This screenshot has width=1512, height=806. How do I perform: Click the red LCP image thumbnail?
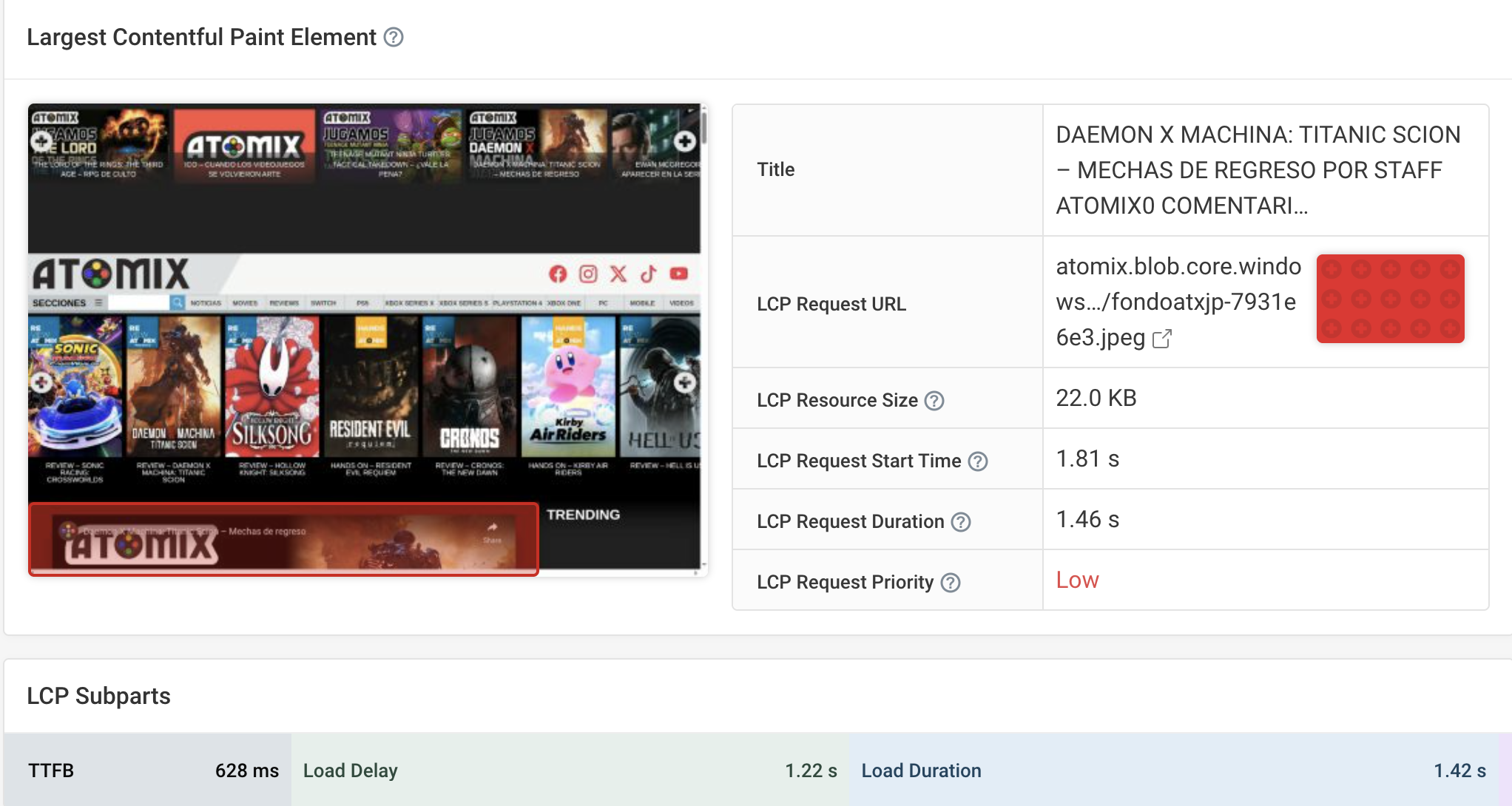point(1391,299)
